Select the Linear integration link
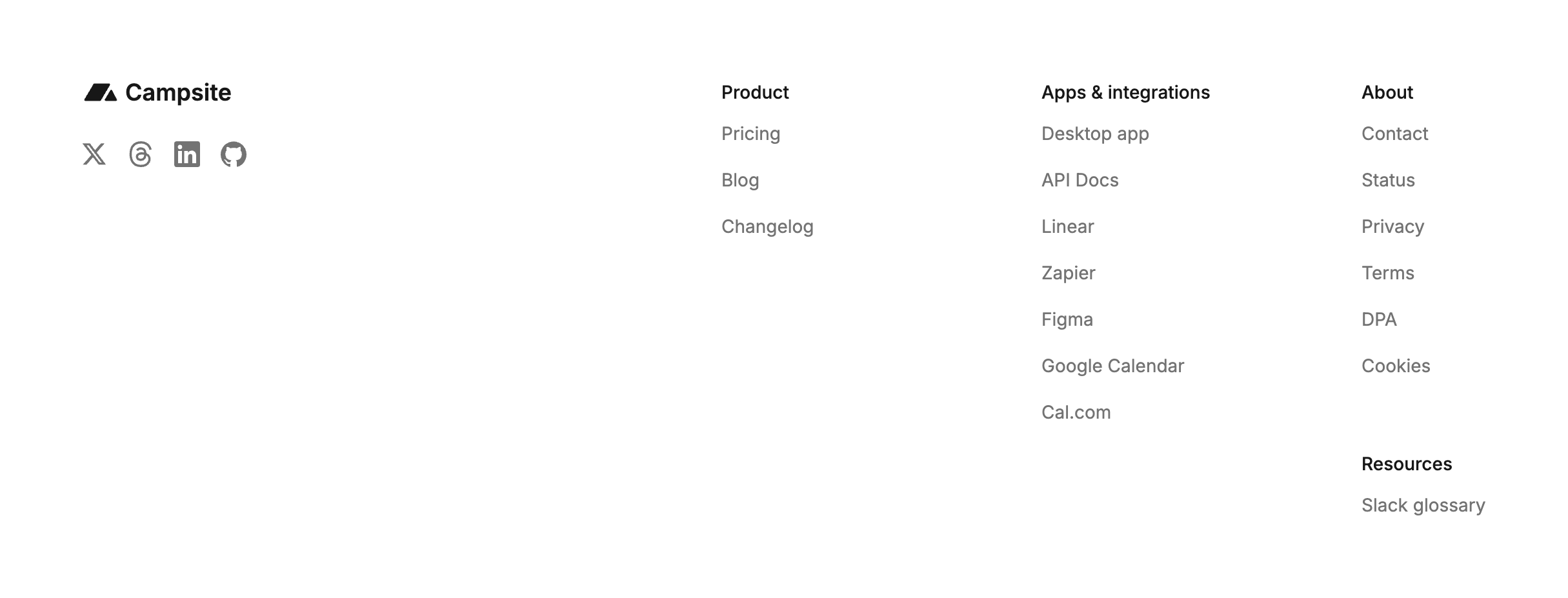 coord(1067,227)
